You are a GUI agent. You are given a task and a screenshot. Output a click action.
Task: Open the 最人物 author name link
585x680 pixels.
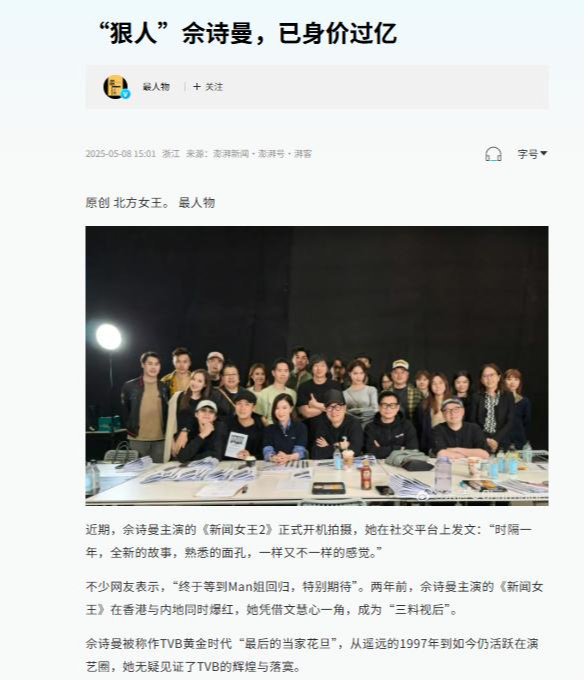point(156,87)
